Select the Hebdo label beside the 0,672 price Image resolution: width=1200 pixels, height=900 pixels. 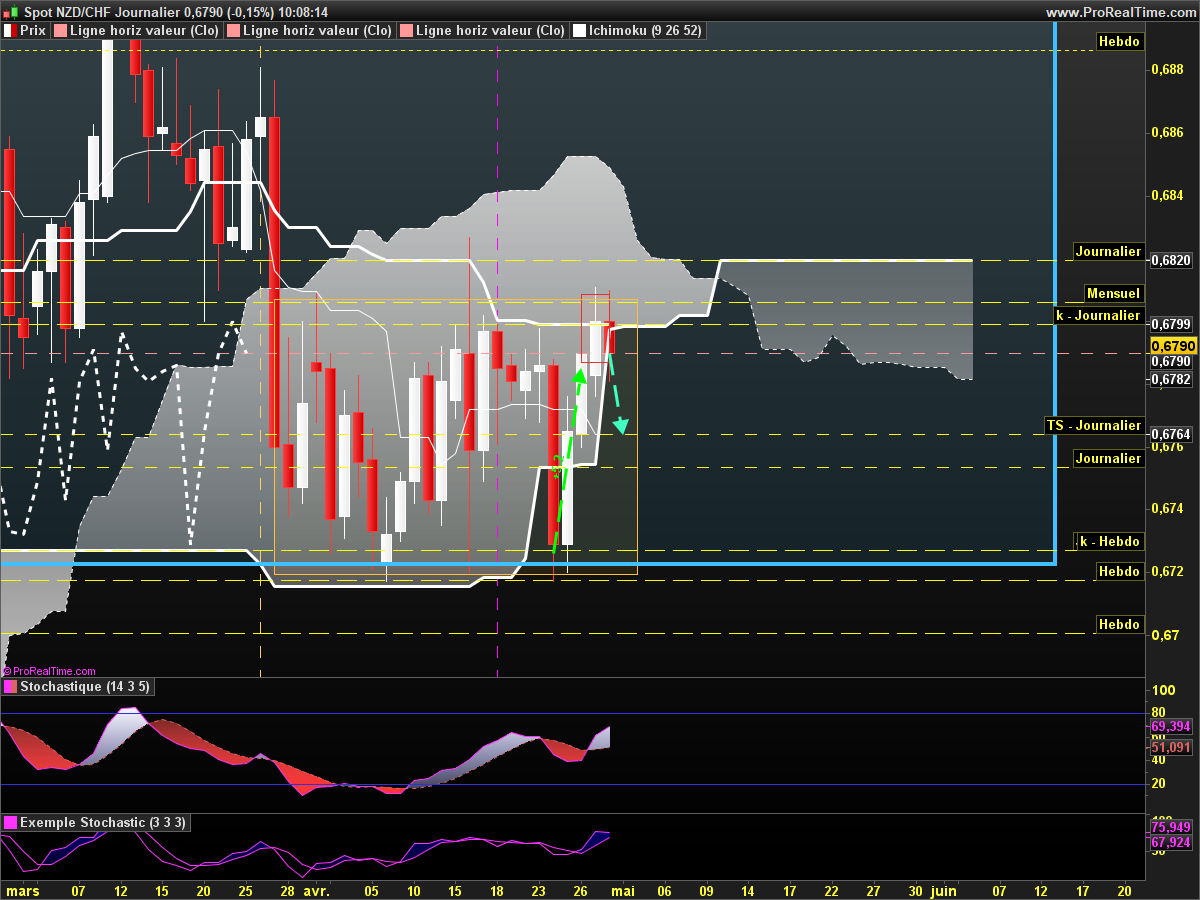click(1119, 572)
